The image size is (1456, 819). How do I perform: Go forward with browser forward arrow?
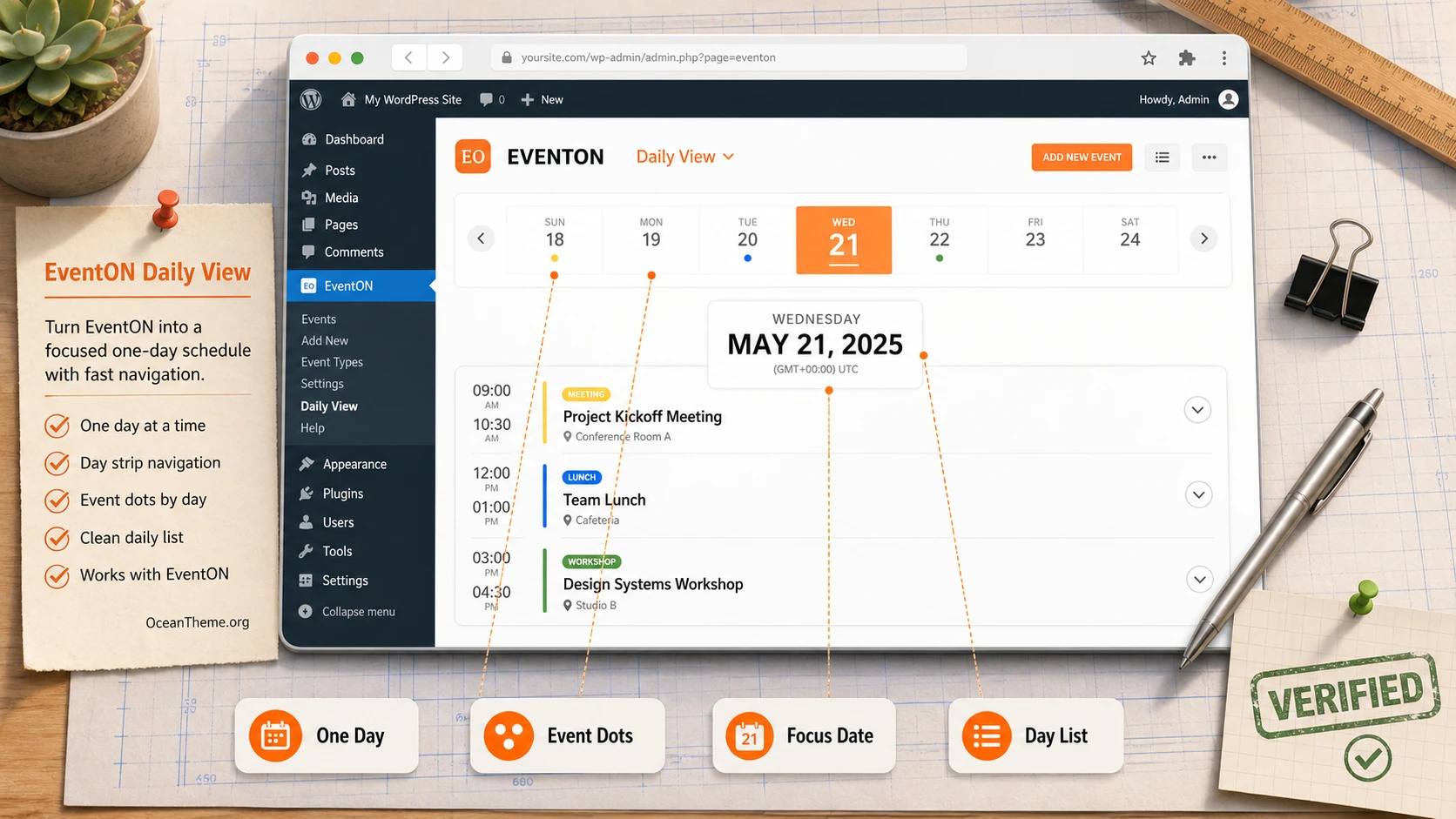click(445, 57)
